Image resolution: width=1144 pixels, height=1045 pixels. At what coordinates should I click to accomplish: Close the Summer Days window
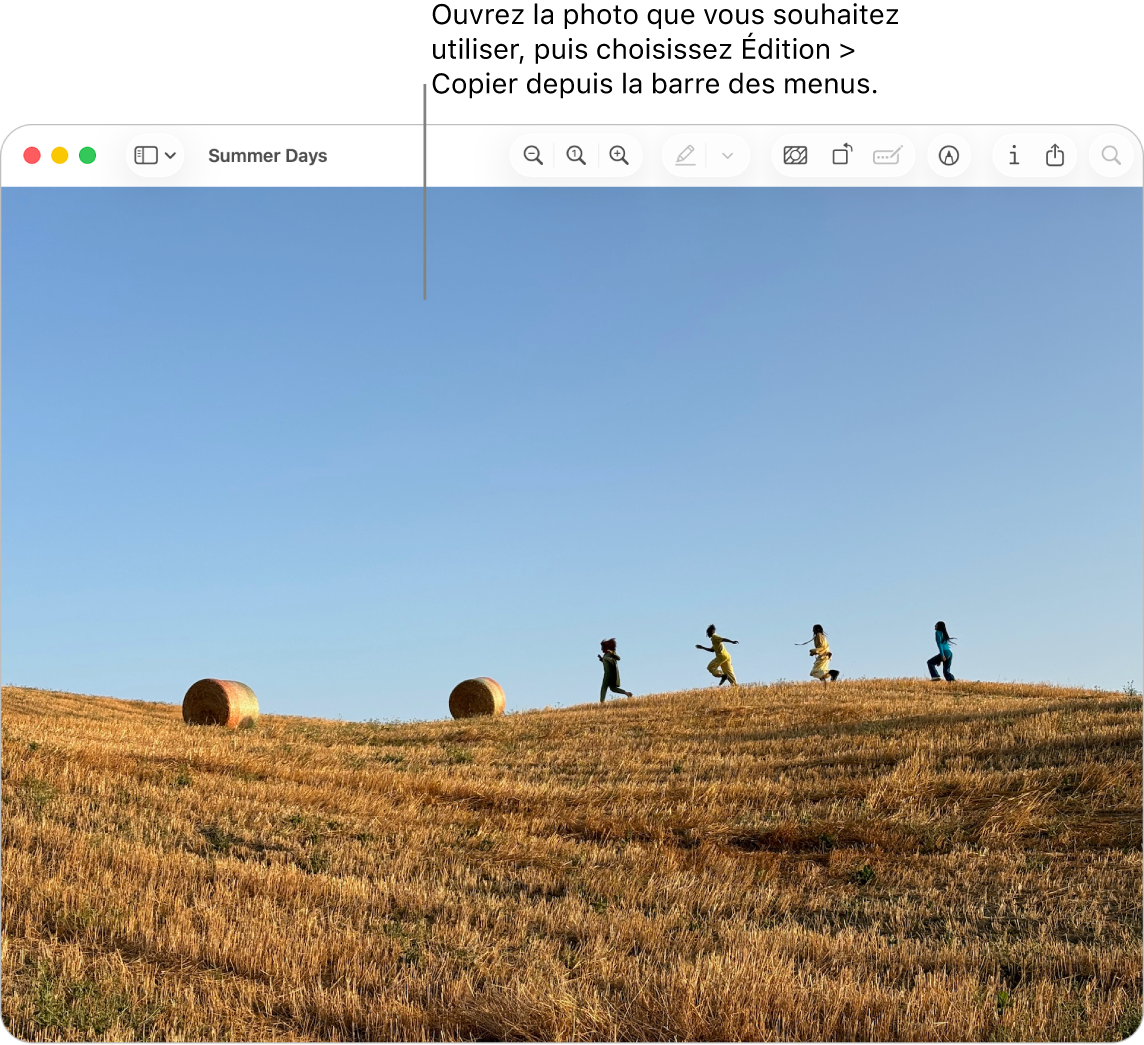31,155
